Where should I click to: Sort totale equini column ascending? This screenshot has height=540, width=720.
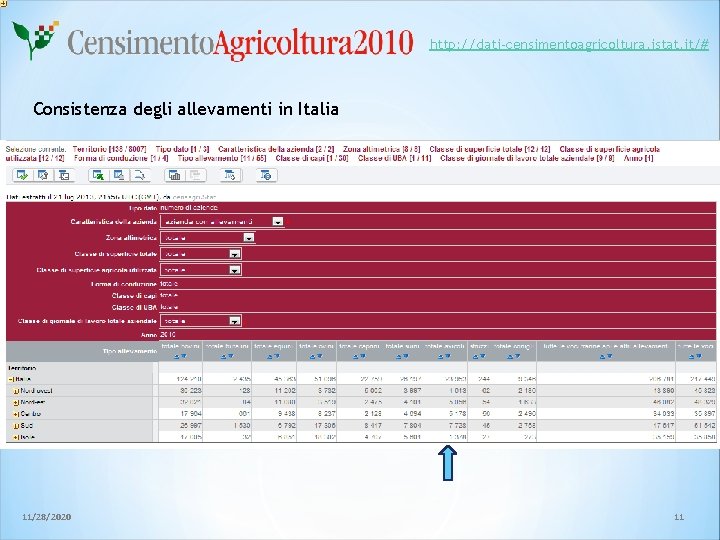point(270,356)
